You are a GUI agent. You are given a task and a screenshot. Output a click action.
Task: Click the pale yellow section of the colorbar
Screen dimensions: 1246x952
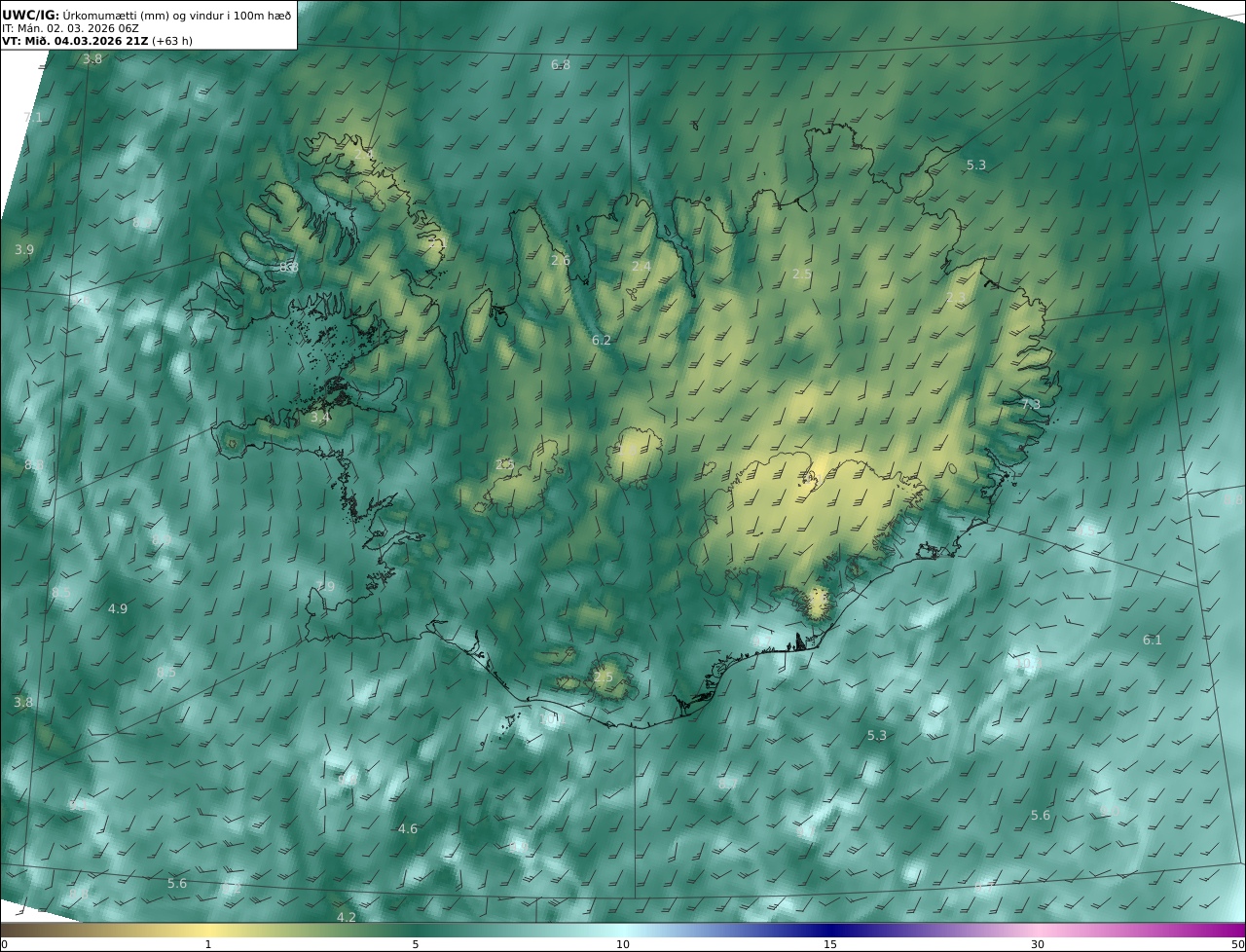(x=208, y=931)
